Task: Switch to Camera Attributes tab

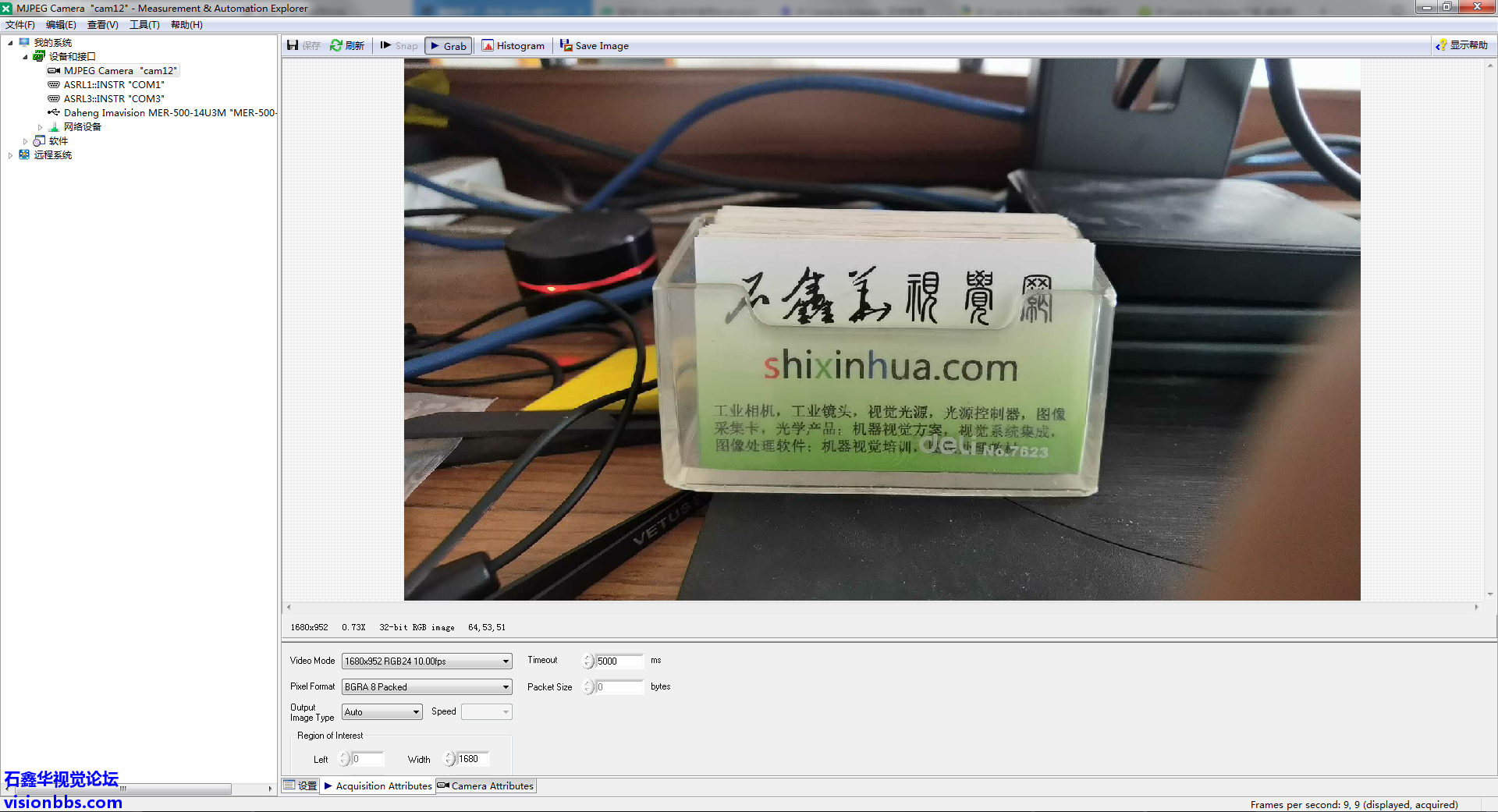Action: (x=485, y=785)
